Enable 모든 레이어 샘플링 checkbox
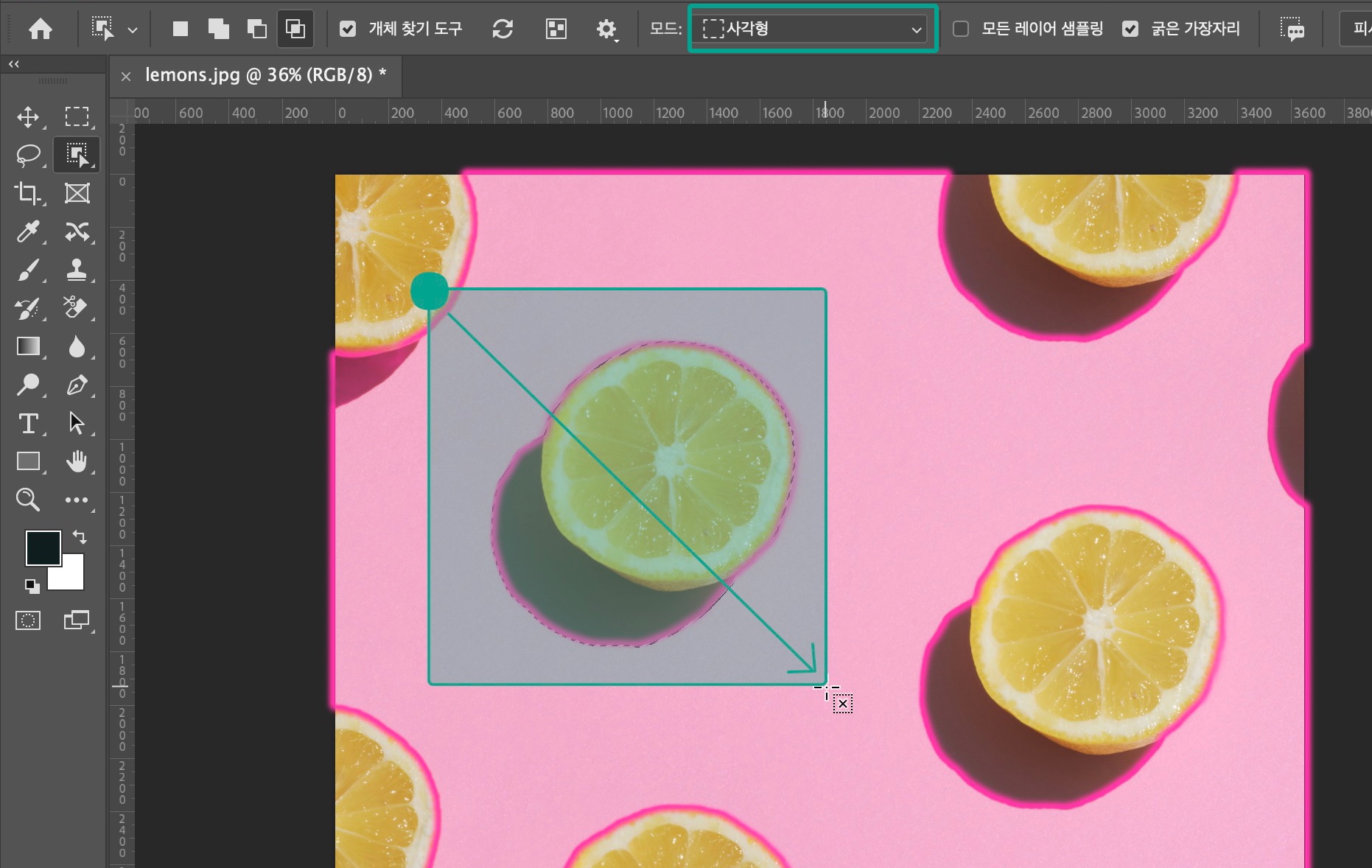The image size is (1372, 868). (961, 29)
